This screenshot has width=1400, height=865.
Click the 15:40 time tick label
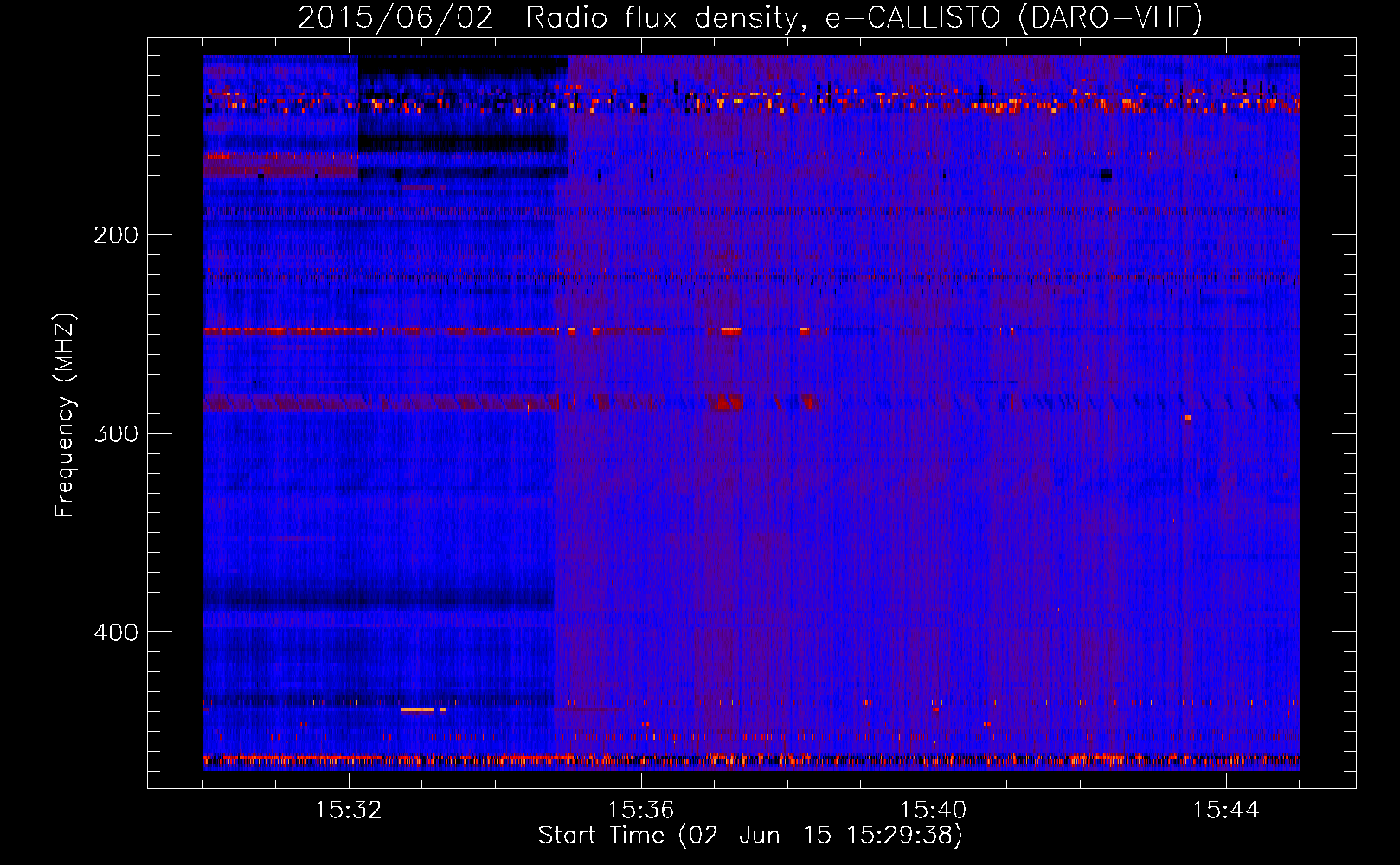coord(933,811)
